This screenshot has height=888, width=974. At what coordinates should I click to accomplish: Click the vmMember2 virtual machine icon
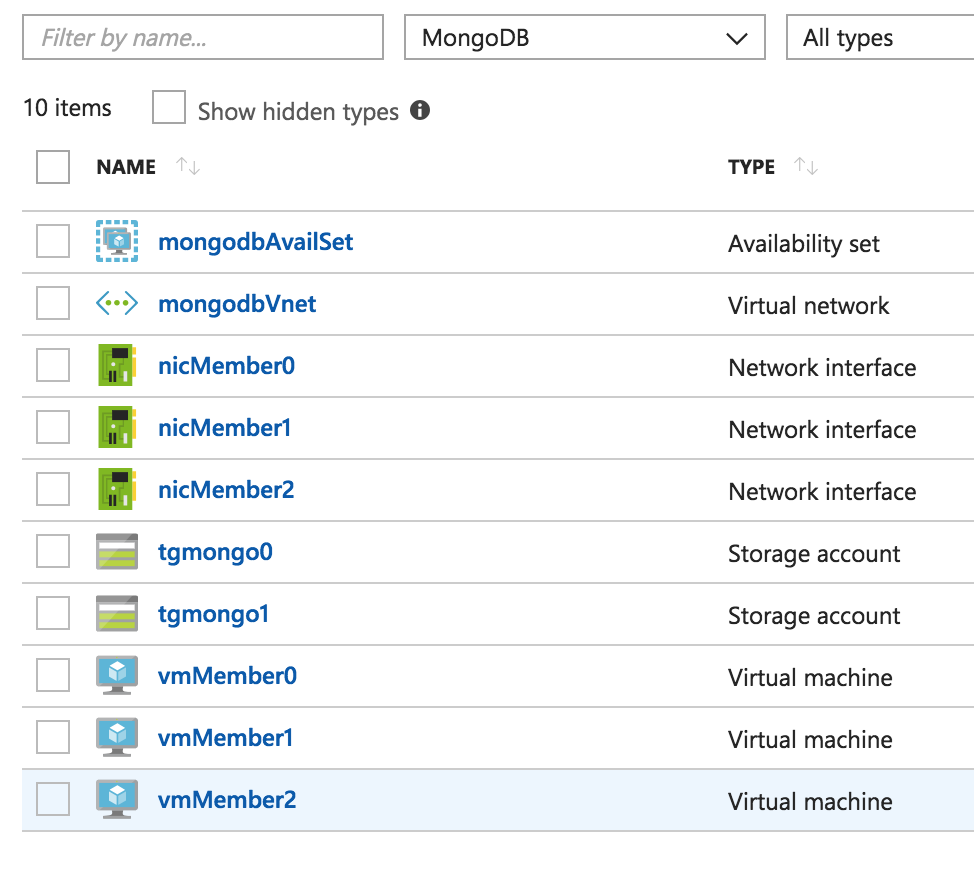pos(117,799)
